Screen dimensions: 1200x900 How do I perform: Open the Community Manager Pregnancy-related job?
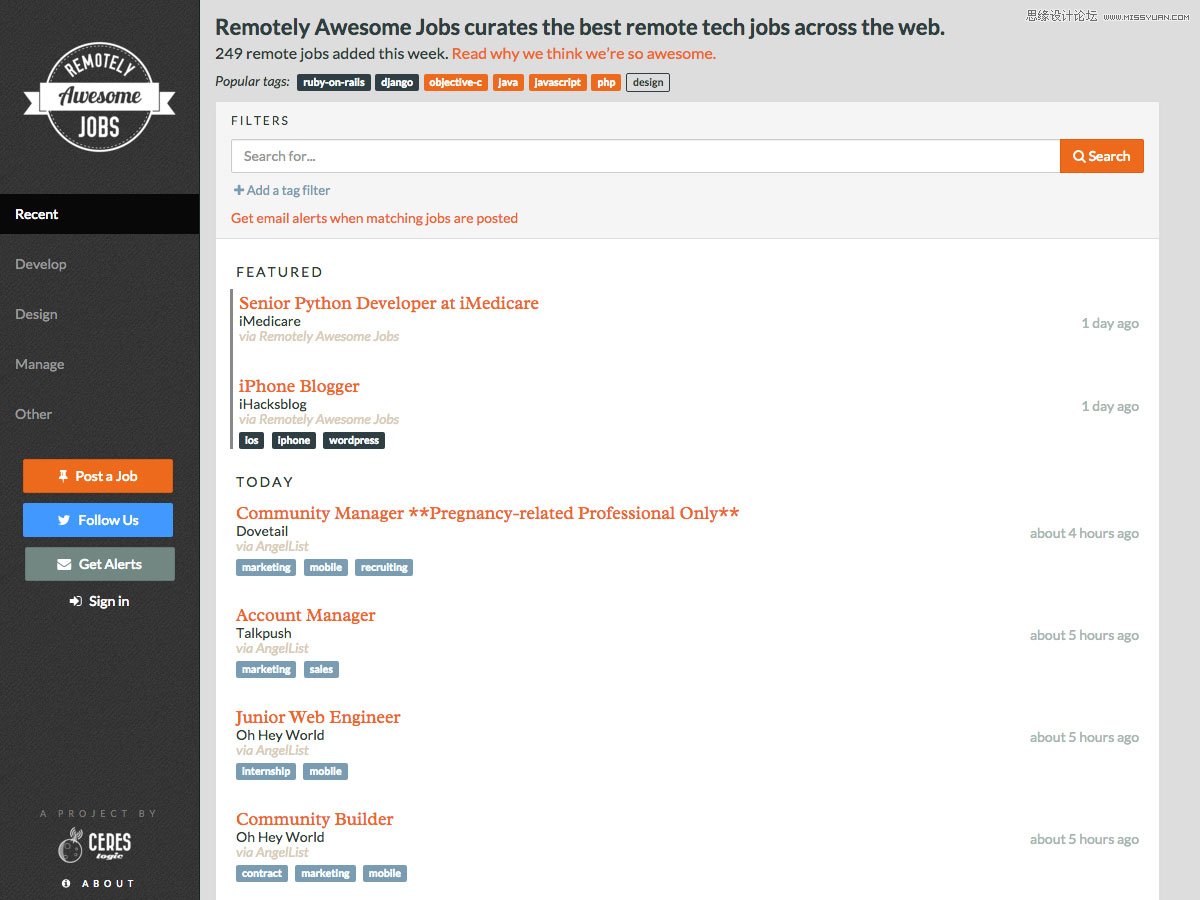pos(488,513)
